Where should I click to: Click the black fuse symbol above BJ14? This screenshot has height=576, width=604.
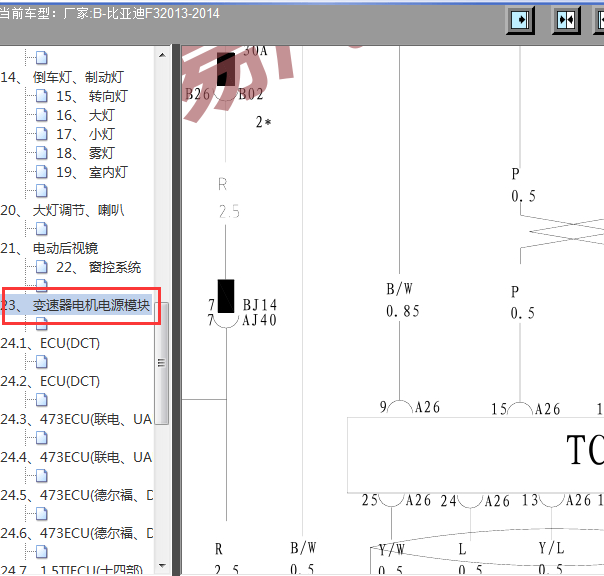226,296
